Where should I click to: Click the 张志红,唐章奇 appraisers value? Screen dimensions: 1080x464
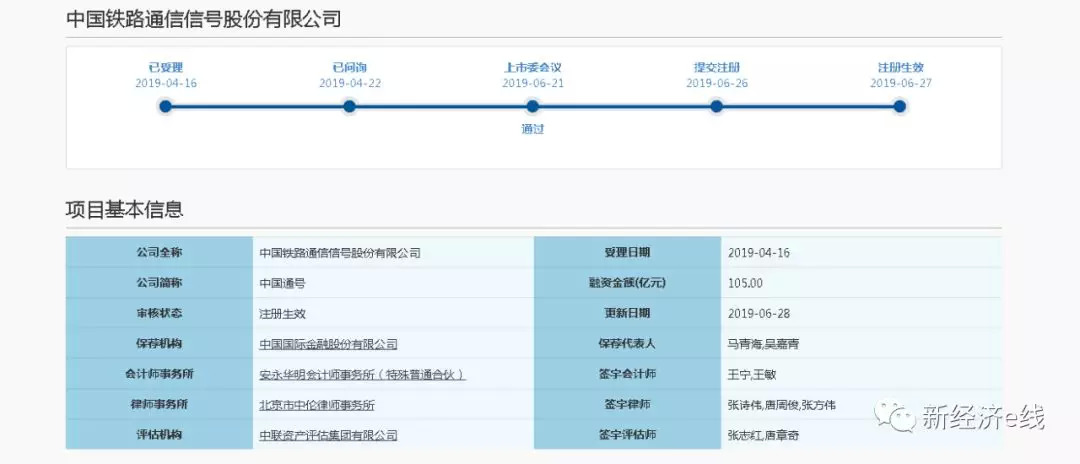click(763, 434)
